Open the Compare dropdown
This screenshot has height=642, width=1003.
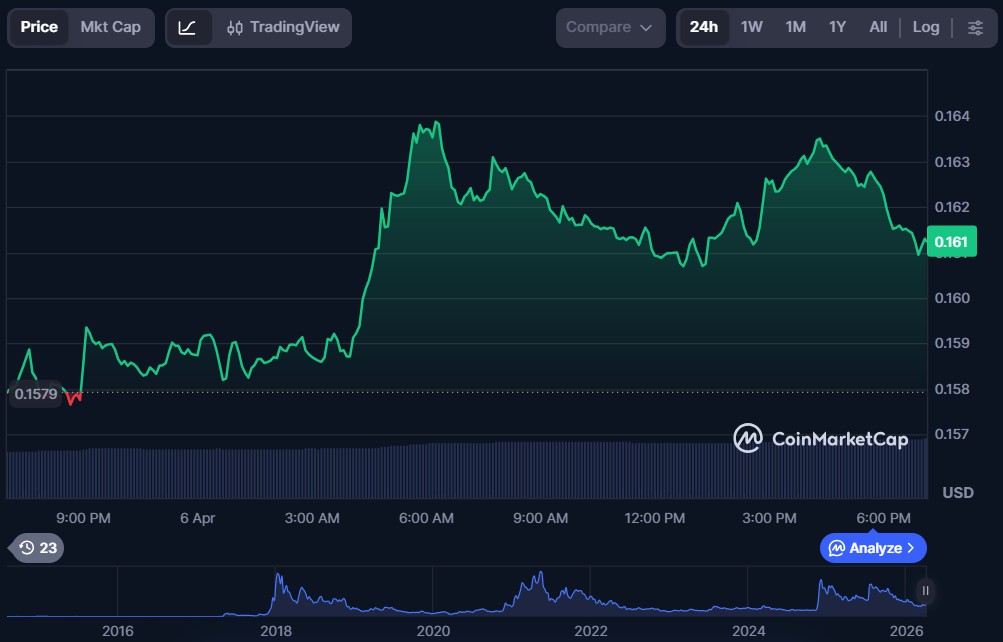[x=609, y=27]
